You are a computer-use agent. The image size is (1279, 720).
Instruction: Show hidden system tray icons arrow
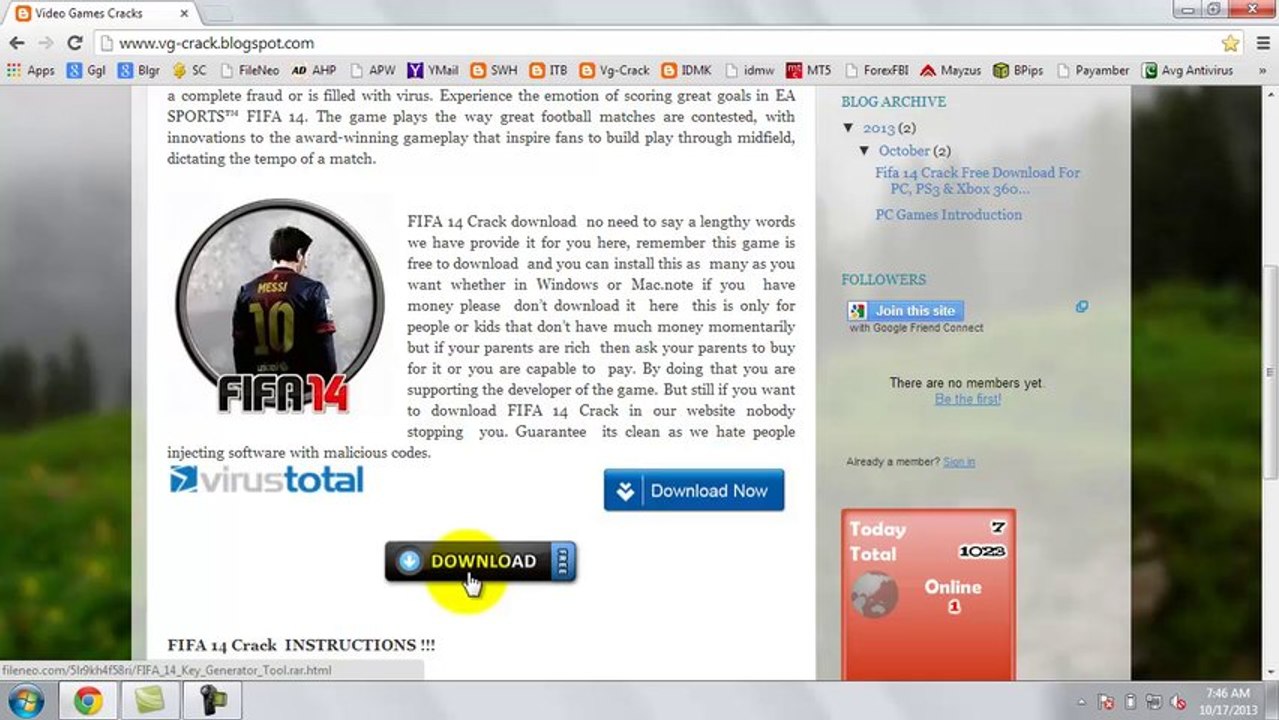point(1083,701)
